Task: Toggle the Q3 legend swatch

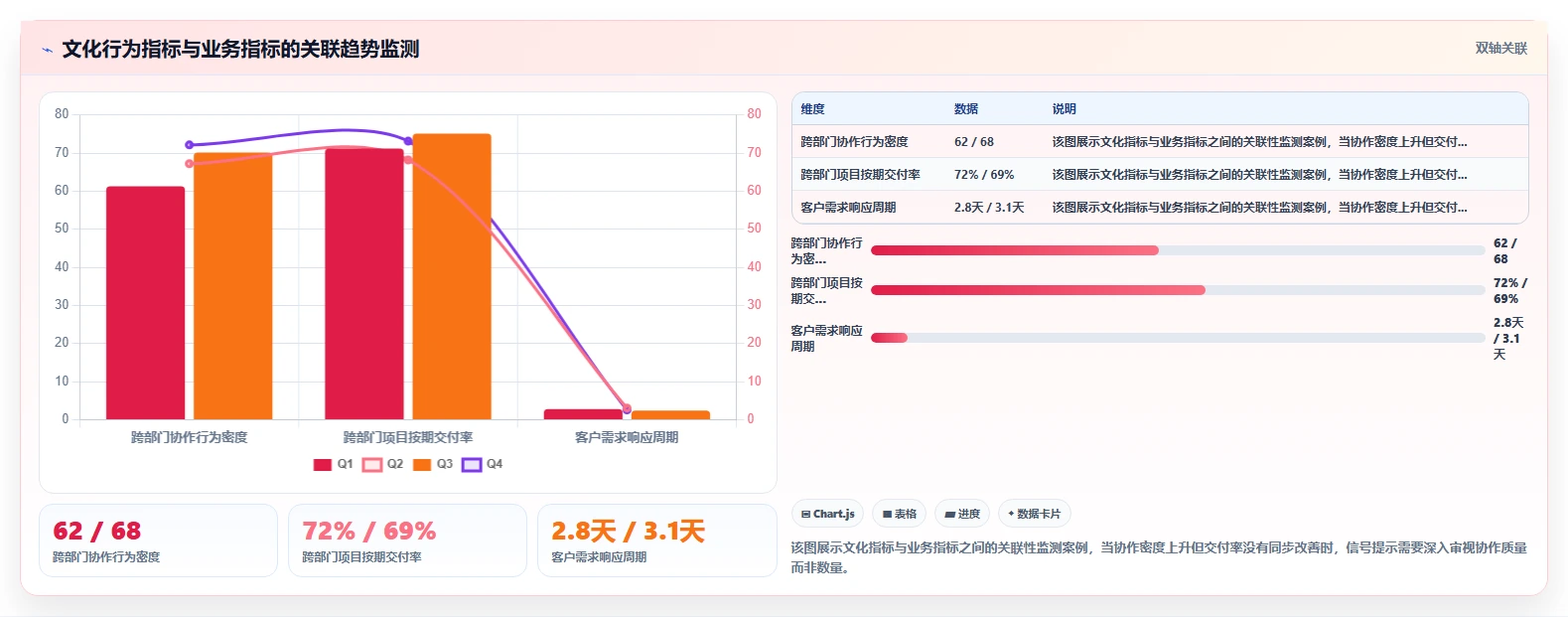Action: point(422,465)
